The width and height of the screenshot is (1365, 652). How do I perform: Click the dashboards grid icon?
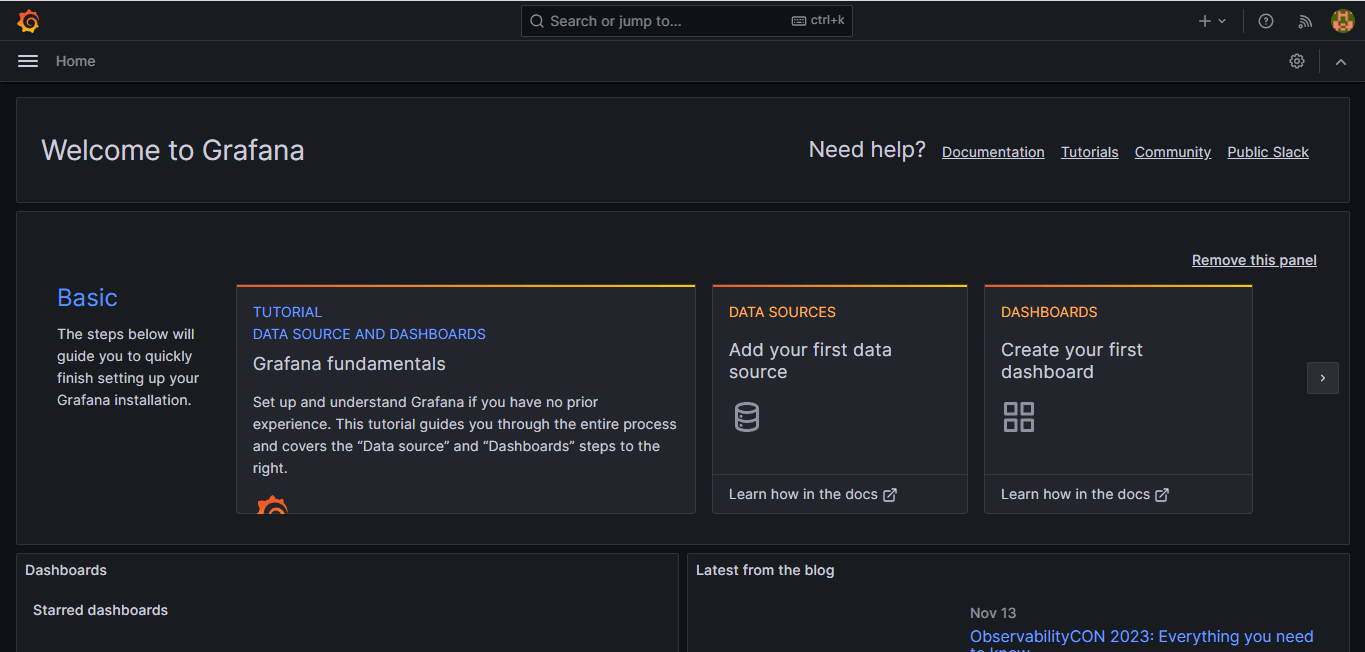1018,417
